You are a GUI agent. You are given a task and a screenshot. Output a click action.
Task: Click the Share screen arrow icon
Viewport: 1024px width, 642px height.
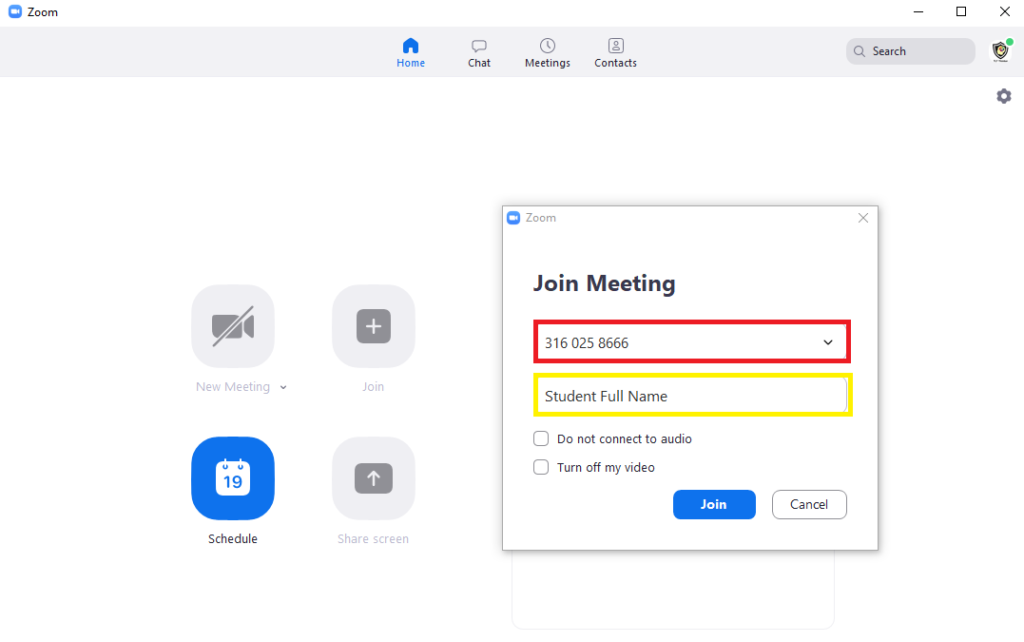(373, 479)
